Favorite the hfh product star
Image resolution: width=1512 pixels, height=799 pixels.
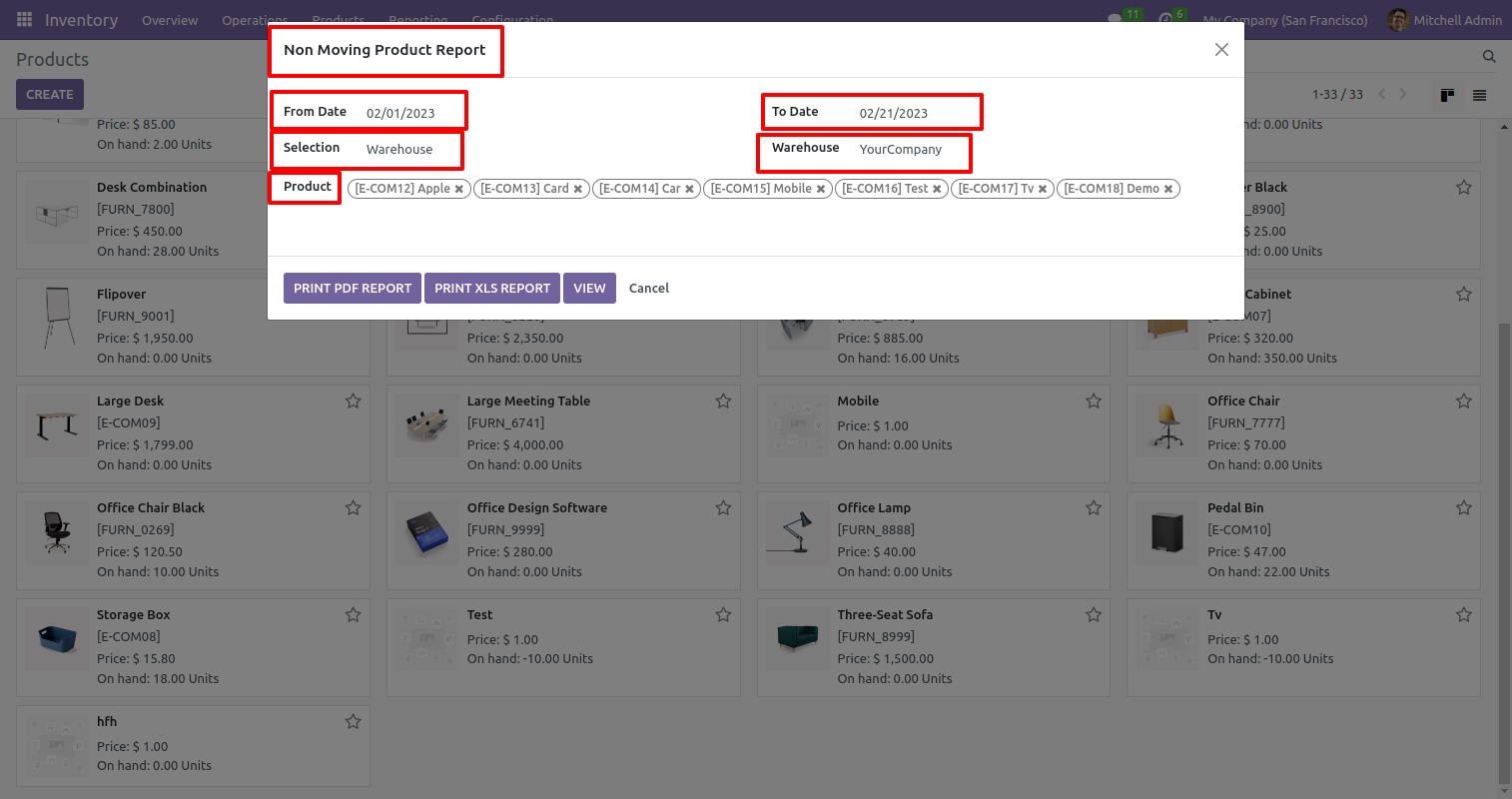pos(354,721)
